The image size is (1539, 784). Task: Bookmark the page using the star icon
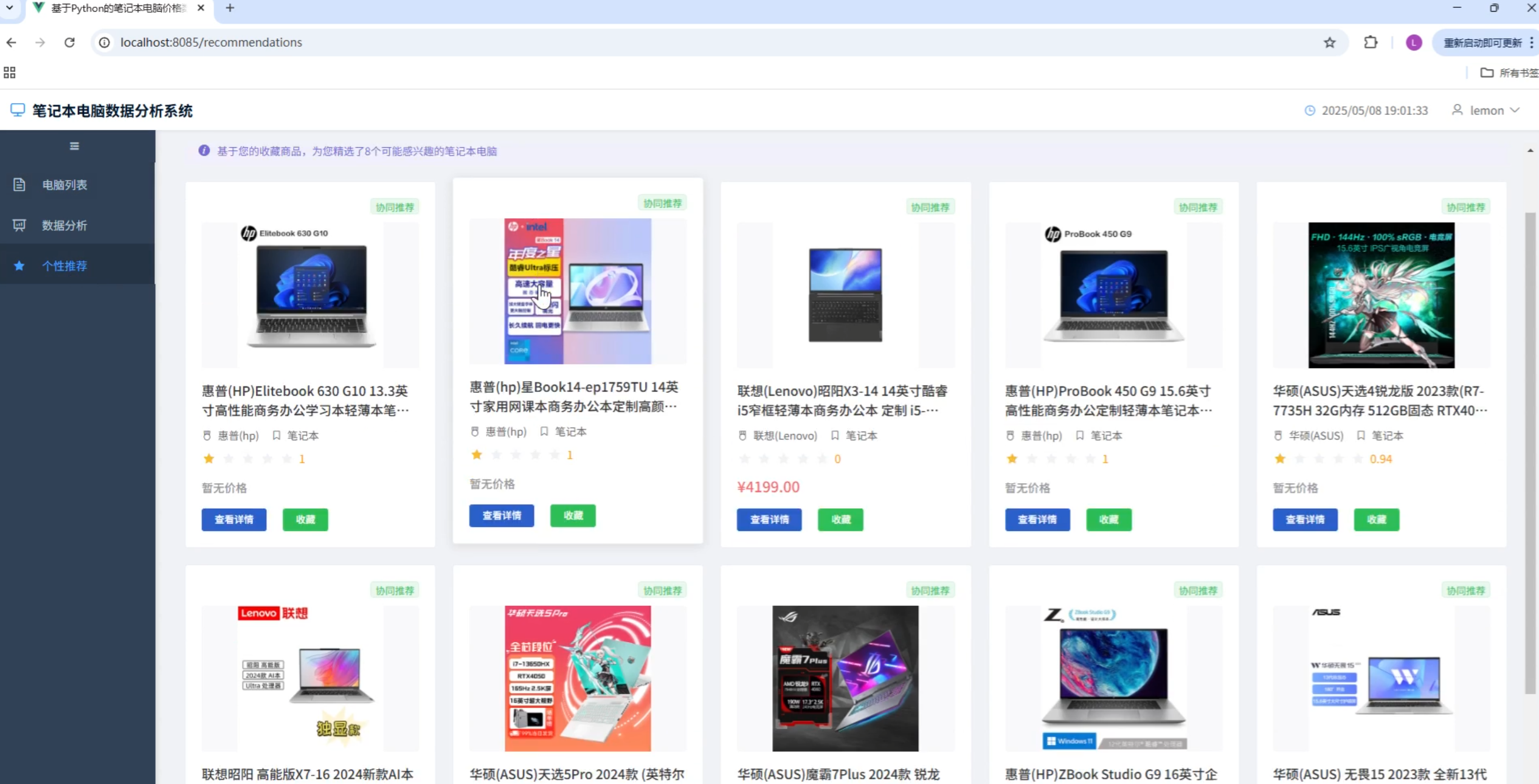tap(1329, 43)
